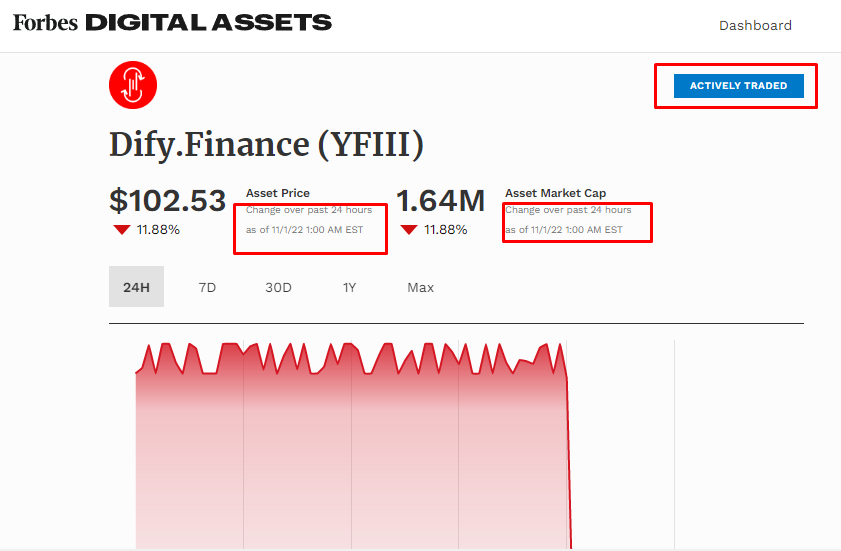Switch chart to 30D range
The width and height of the screenshot is (841, 551).
tap(278, 288)
